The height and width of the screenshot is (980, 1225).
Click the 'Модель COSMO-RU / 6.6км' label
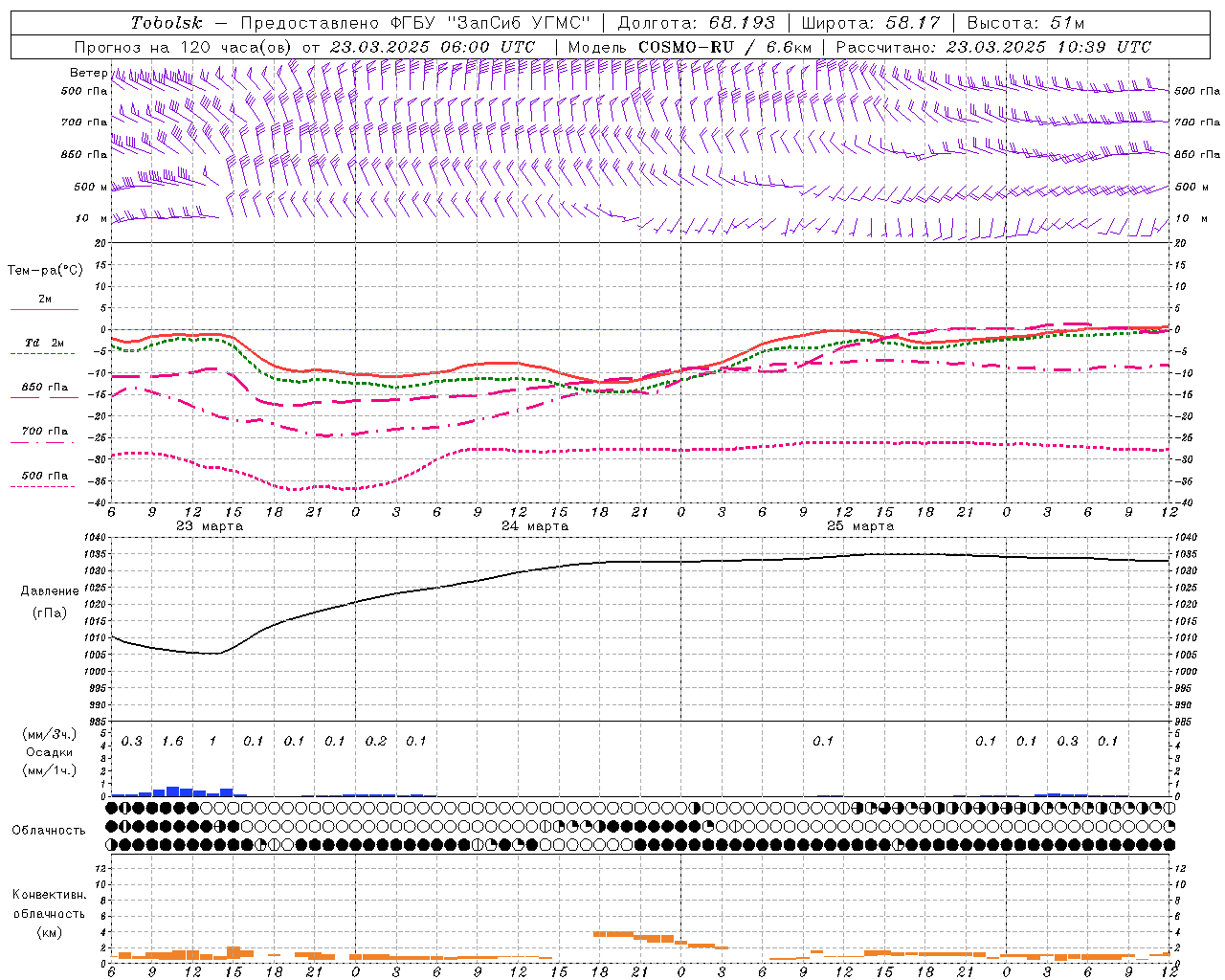click(x=689, y=47)
